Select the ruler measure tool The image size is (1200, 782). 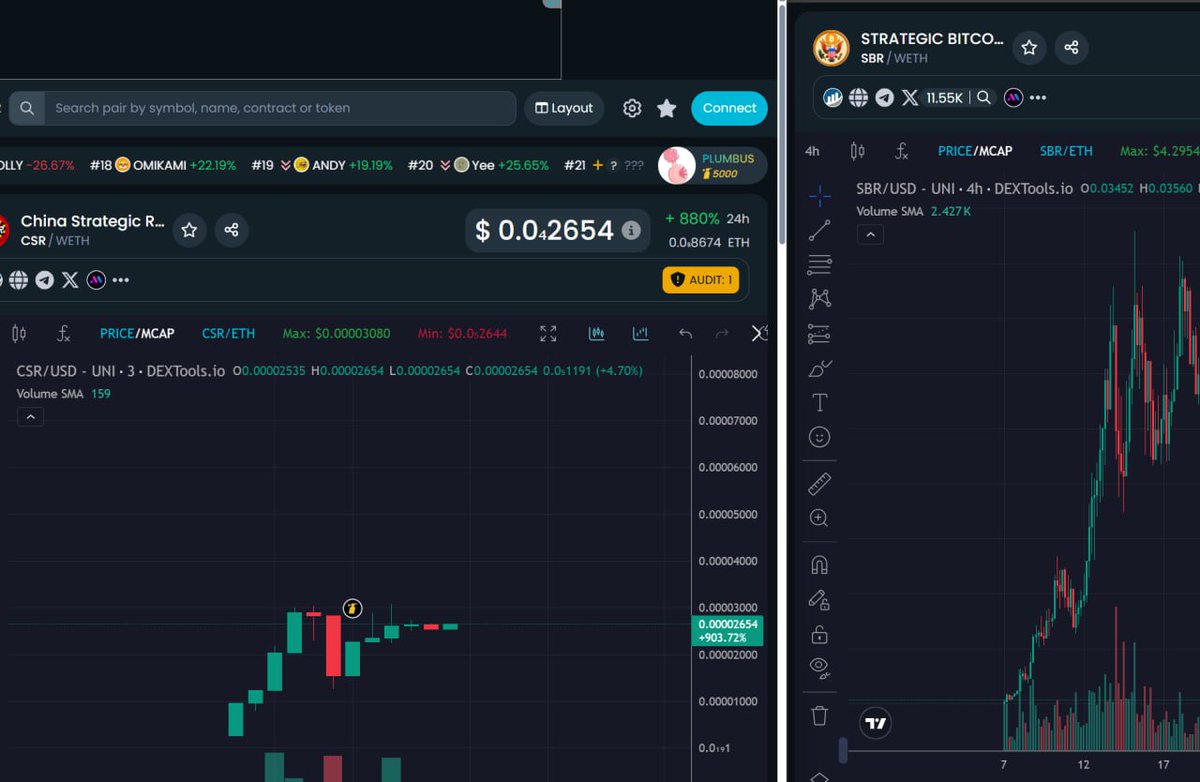coord(819,484)
